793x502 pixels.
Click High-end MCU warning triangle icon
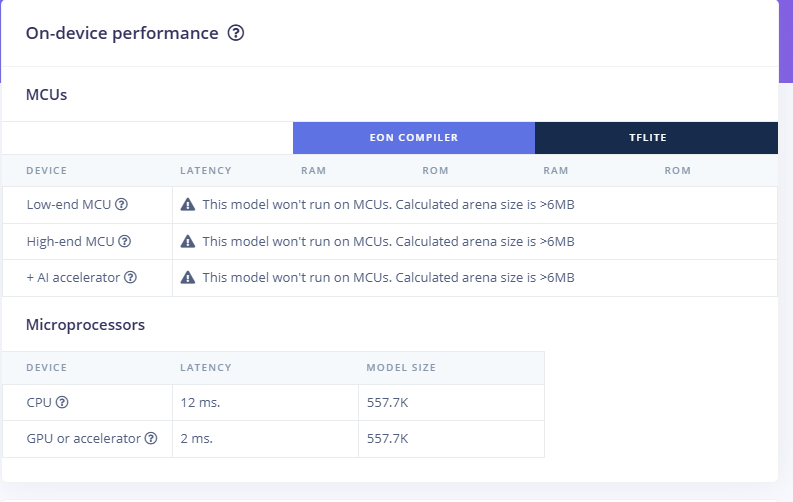point(188,241)
